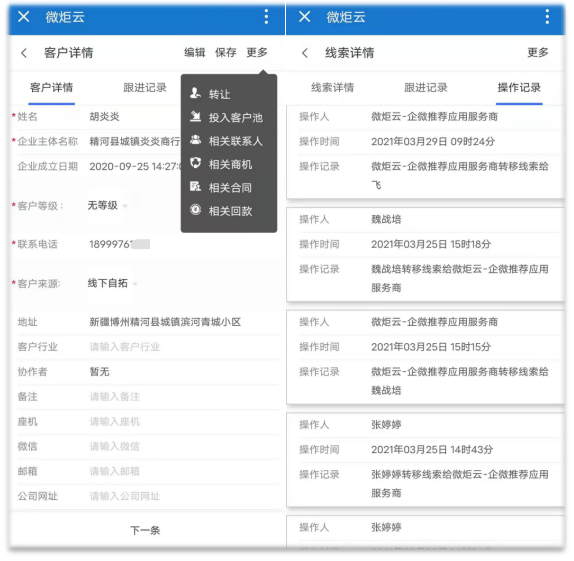Switch to 跟进记录 tab on customer page
The height and width of the screenshot is (561, 574).
(x=145, y=88)
